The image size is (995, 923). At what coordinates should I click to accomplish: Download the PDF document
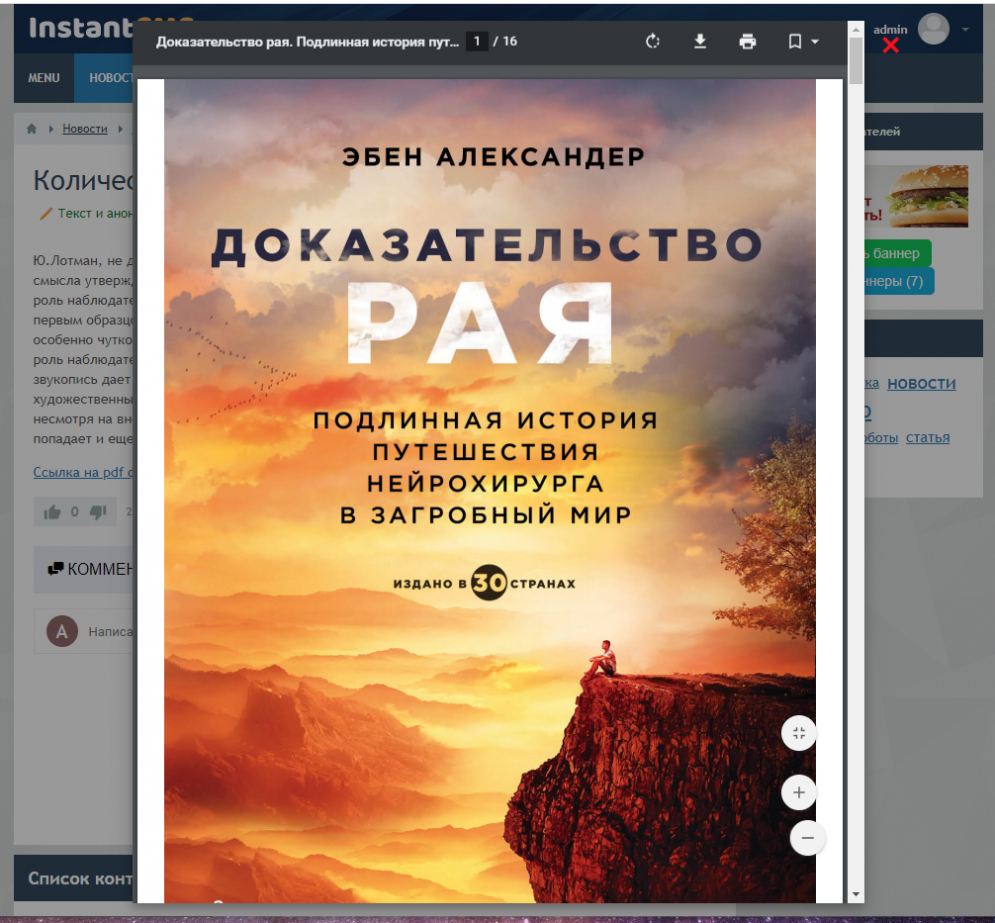[x=700, y=42]
